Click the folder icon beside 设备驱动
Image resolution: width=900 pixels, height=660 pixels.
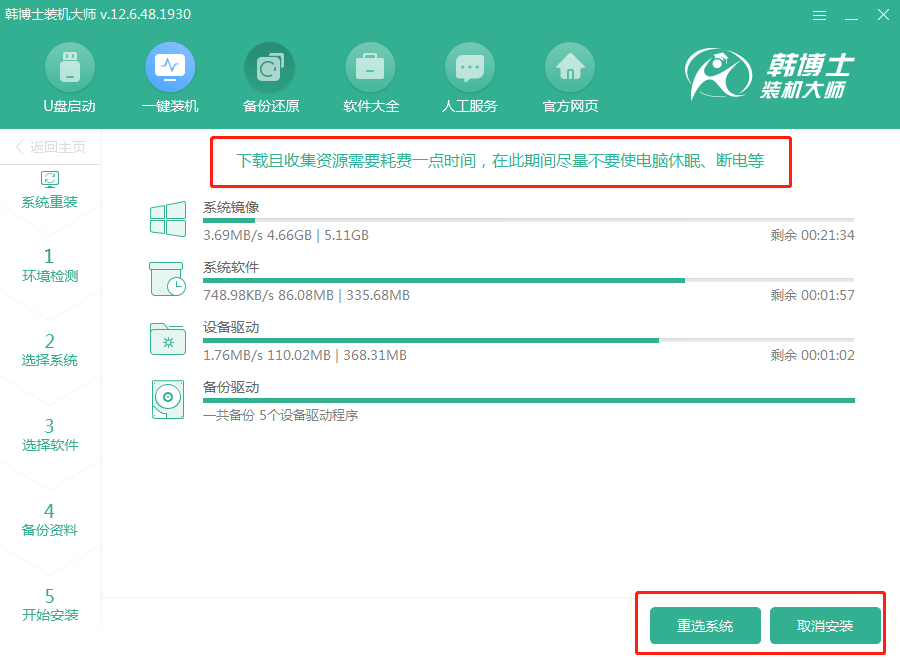pyautogui.click(x=167, y=339)
